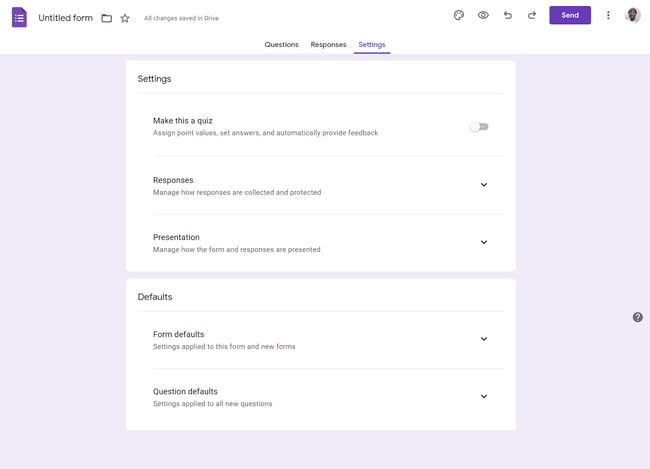This screenshot has height=469, width=650.
Task: Expand the Presentation settings chevron
Action: click(484, 242)
